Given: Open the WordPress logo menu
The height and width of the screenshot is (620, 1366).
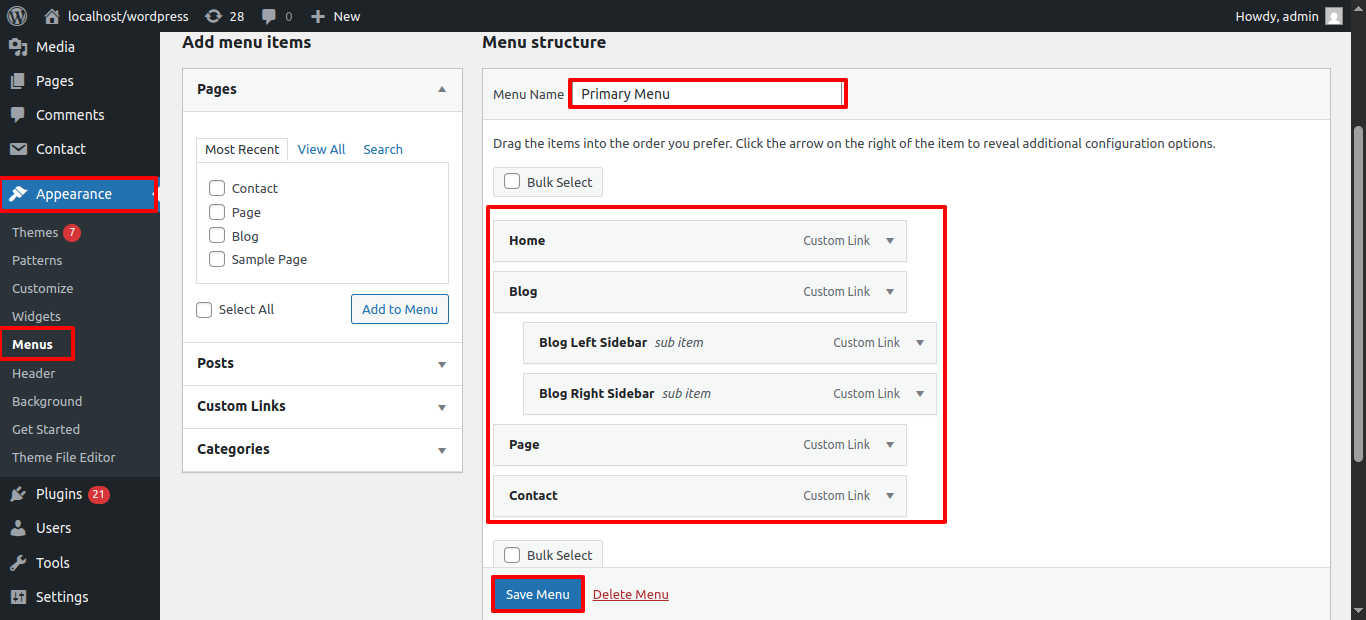Looking at the screenshot, I should click(17, 16).
